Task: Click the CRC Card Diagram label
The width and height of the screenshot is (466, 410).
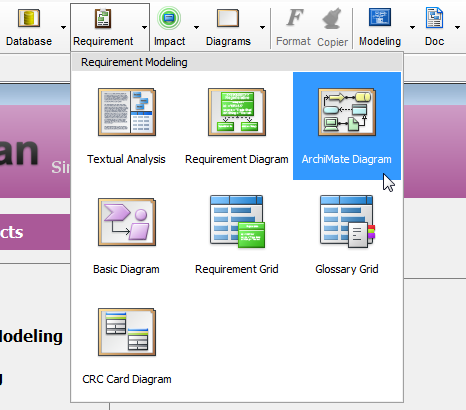Action: [127, 379]
